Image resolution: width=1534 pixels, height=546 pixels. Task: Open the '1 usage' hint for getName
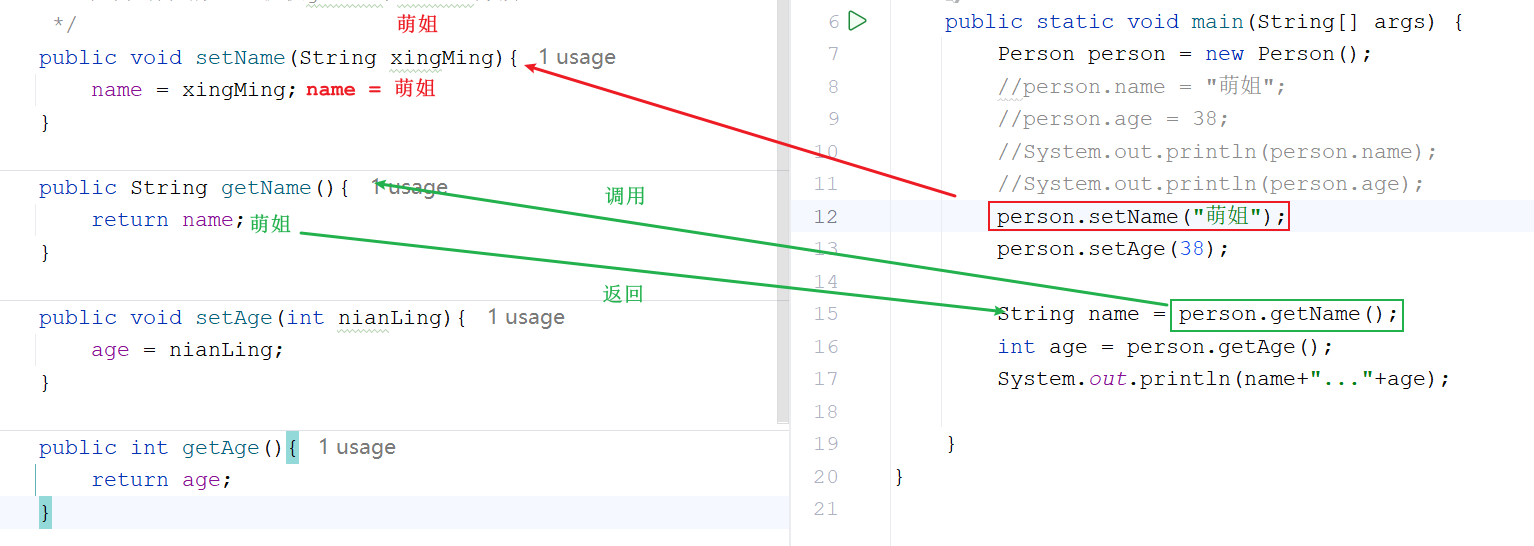[x=410, y=188]
